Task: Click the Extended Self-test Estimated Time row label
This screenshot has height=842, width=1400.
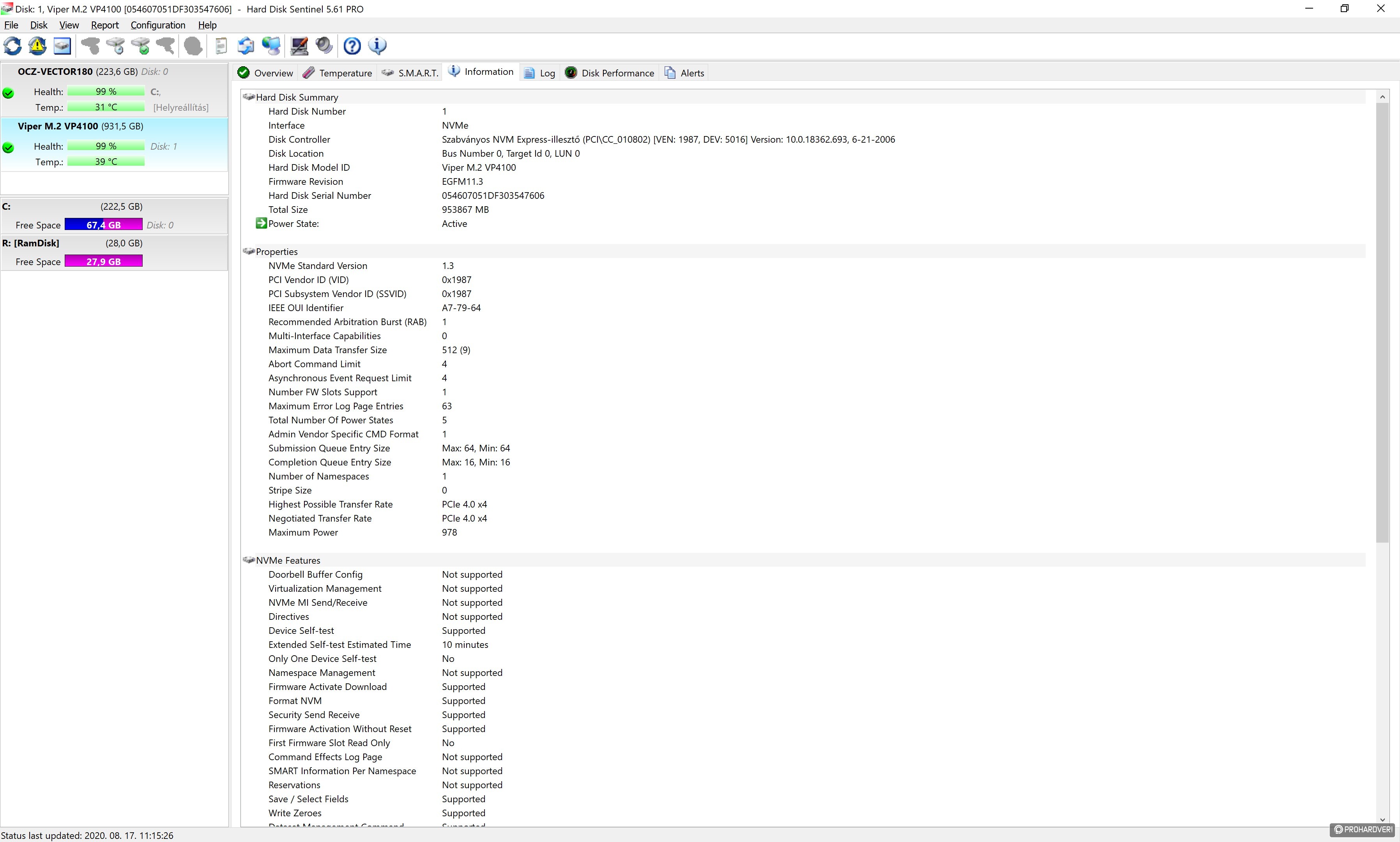Action: pos(340,644)
